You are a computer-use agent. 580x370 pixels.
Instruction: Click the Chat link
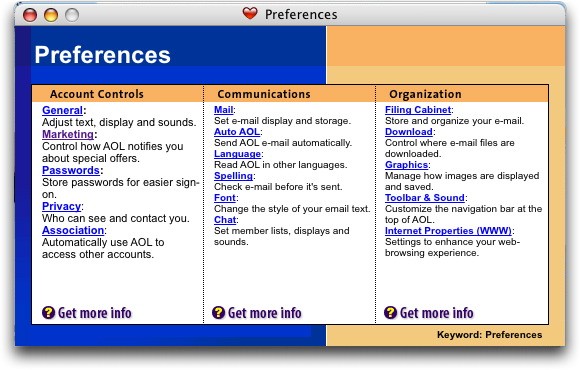tap(225, 220)
